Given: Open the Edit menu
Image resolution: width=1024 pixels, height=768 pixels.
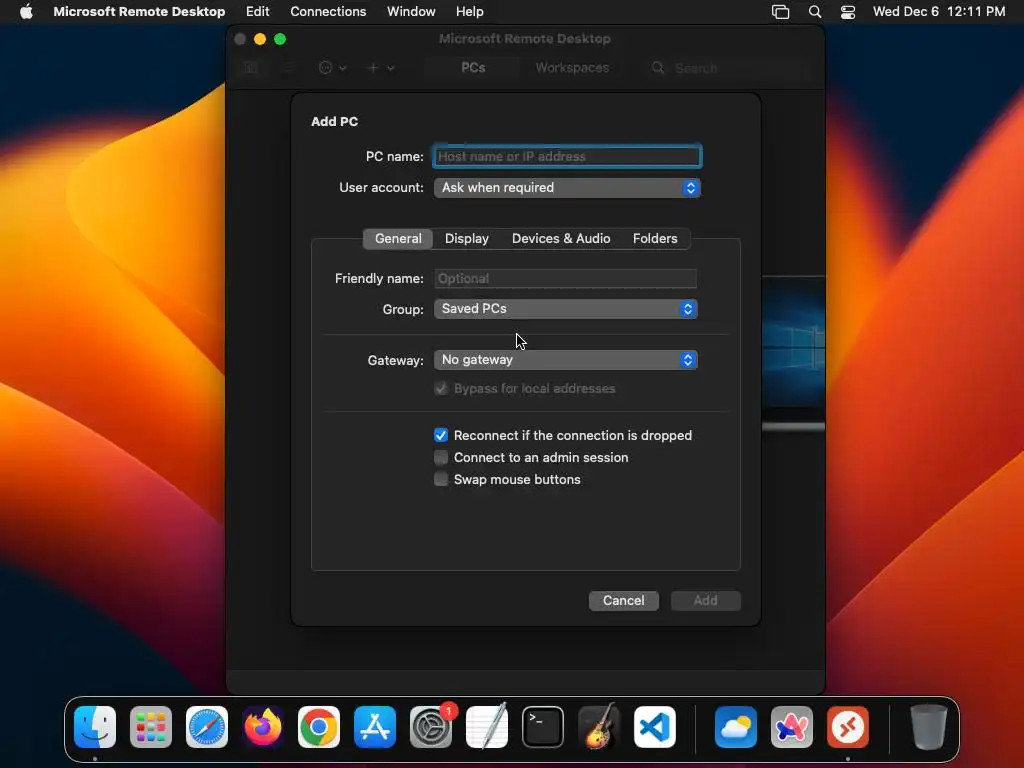Looking at the screenshot, I should pos(257,12).
